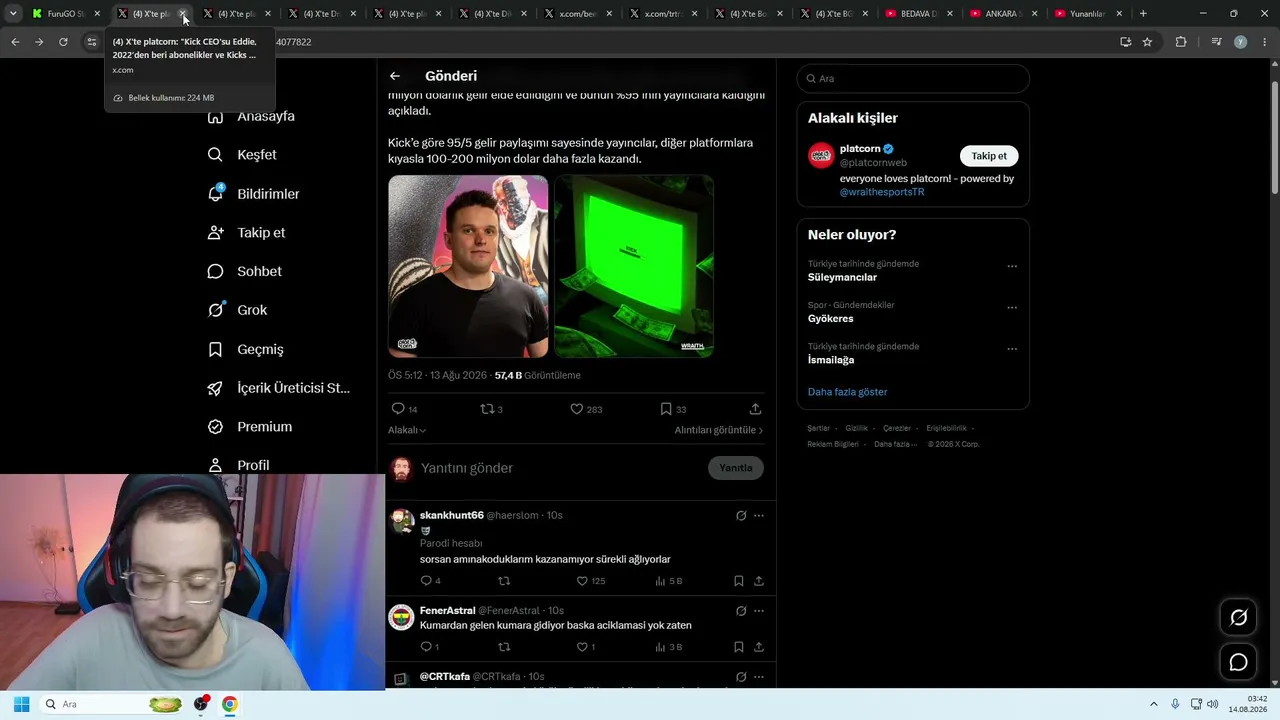Image resolution: width=1280 pixels, height=720 pixels.
Task: Expand Windows system tray hidden icons
Action: coord(1153,704)
